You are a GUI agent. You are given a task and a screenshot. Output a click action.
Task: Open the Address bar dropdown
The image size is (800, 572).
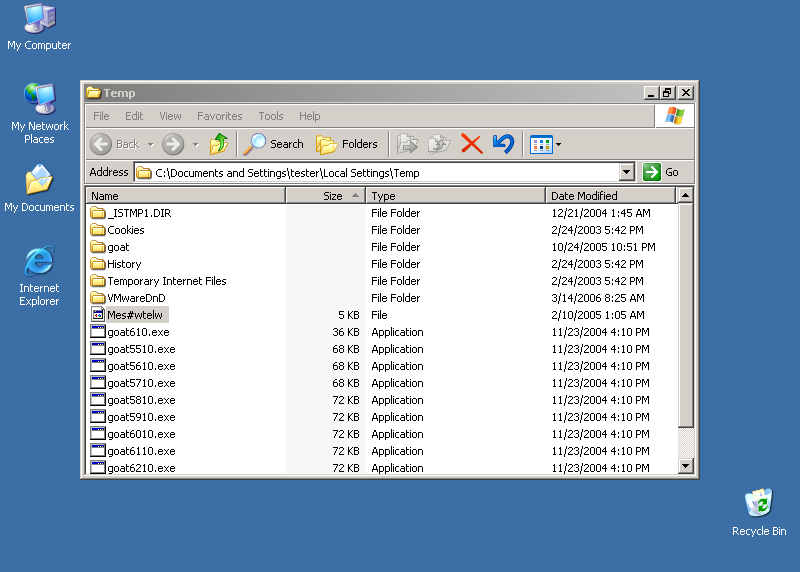[x=627, y=172]
